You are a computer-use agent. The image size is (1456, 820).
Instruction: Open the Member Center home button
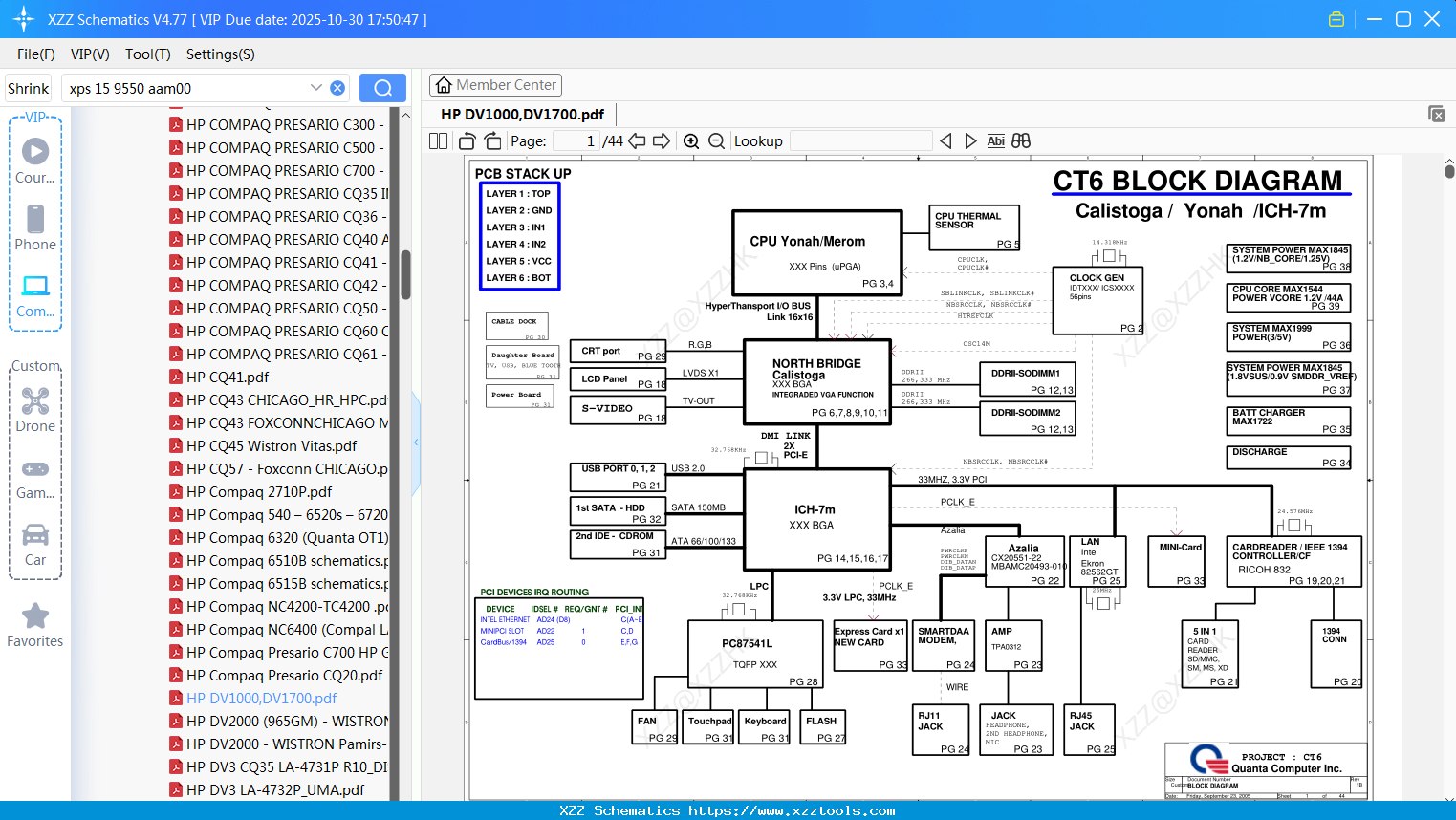495,85
